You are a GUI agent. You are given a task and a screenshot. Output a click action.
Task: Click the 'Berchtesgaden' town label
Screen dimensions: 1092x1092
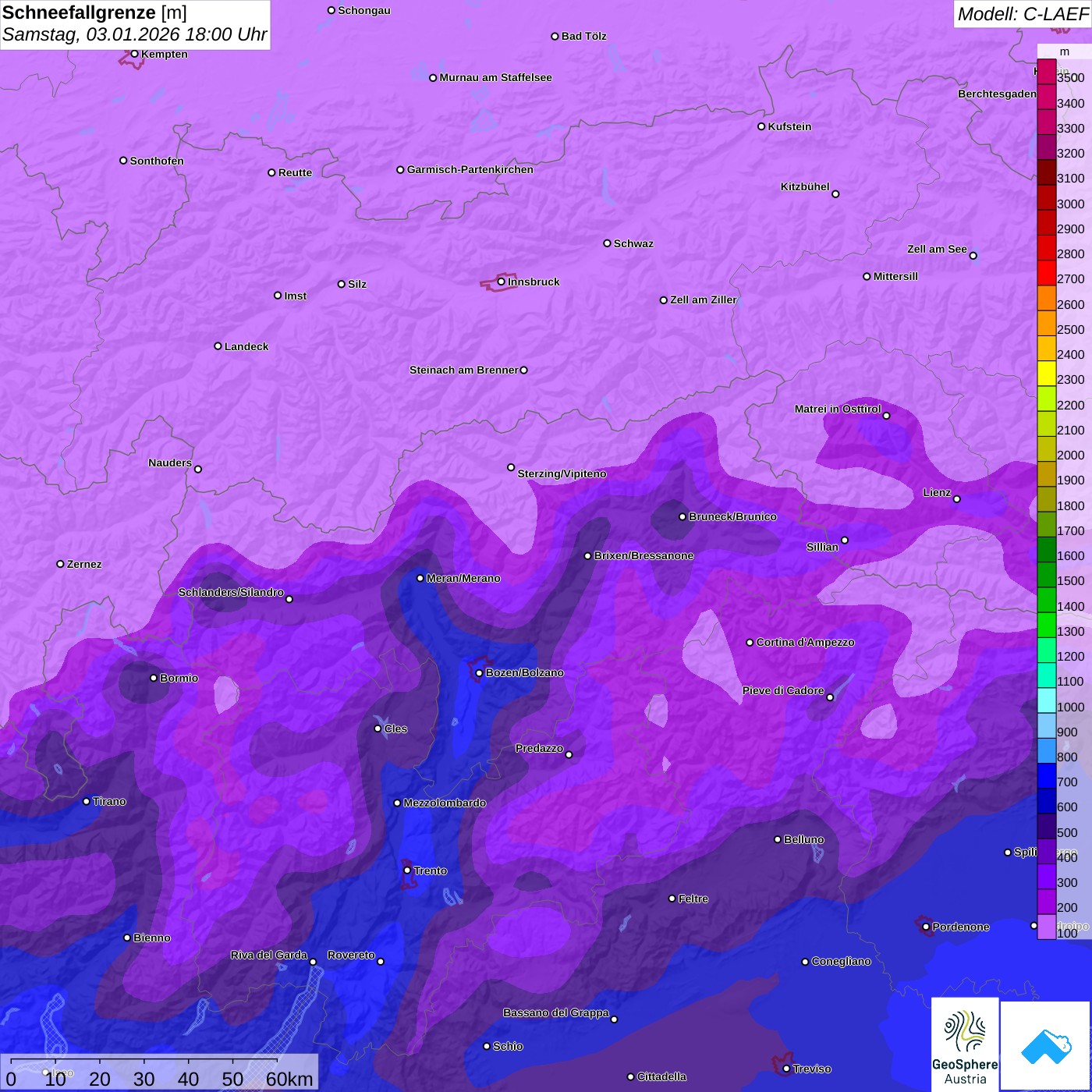[998, 94]
